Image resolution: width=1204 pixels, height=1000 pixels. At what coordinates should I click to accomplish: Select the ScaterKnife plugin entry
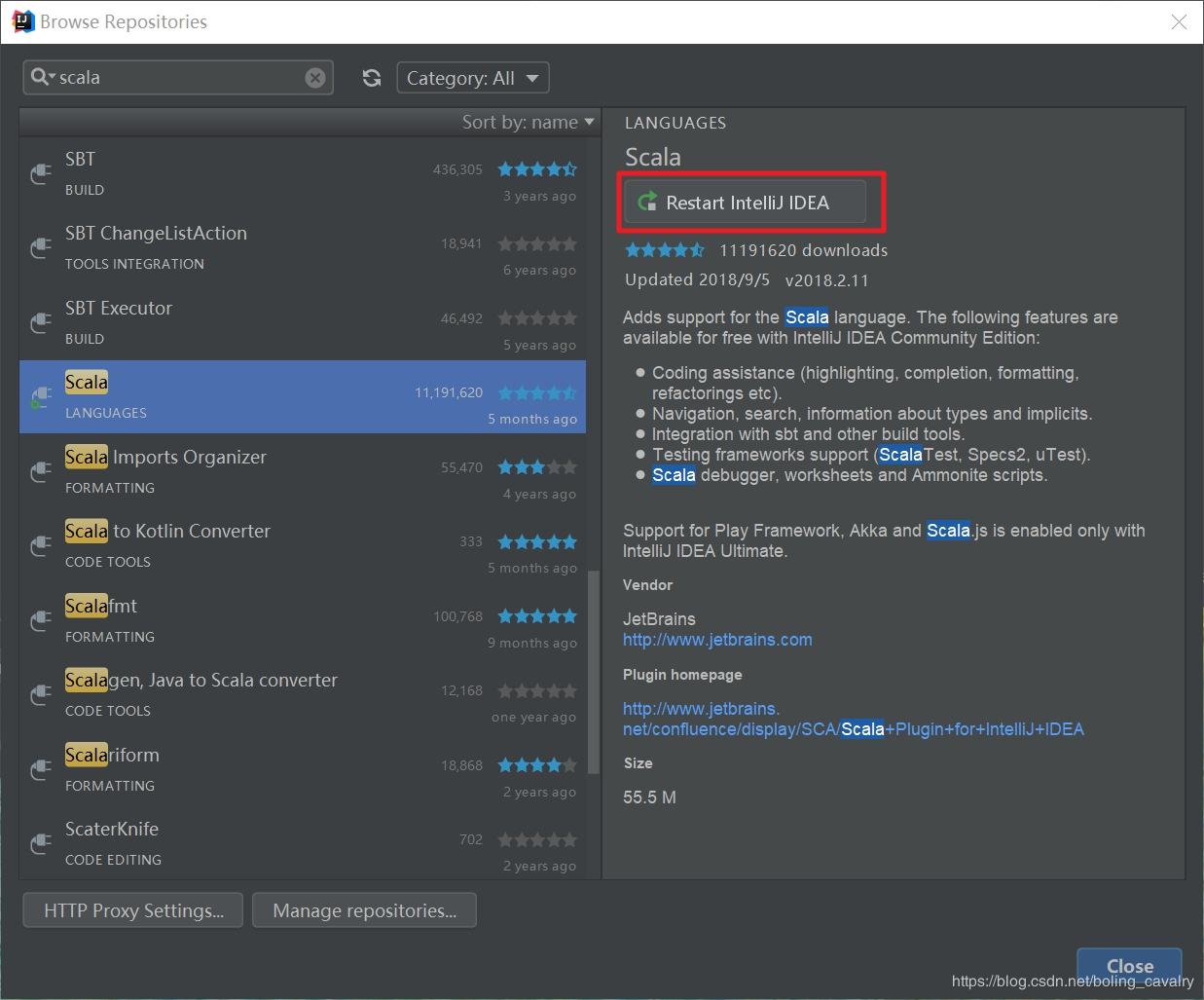(x=112, y=829)
